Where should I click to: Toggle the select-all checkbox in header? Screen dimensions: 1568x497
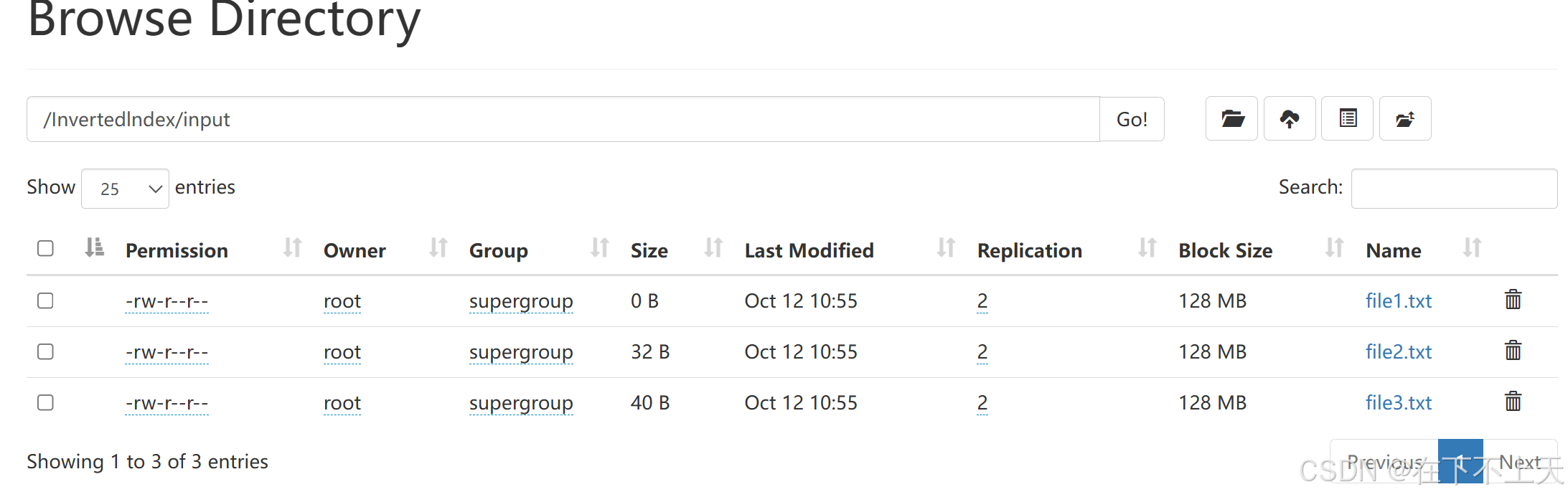pos(45,248)
